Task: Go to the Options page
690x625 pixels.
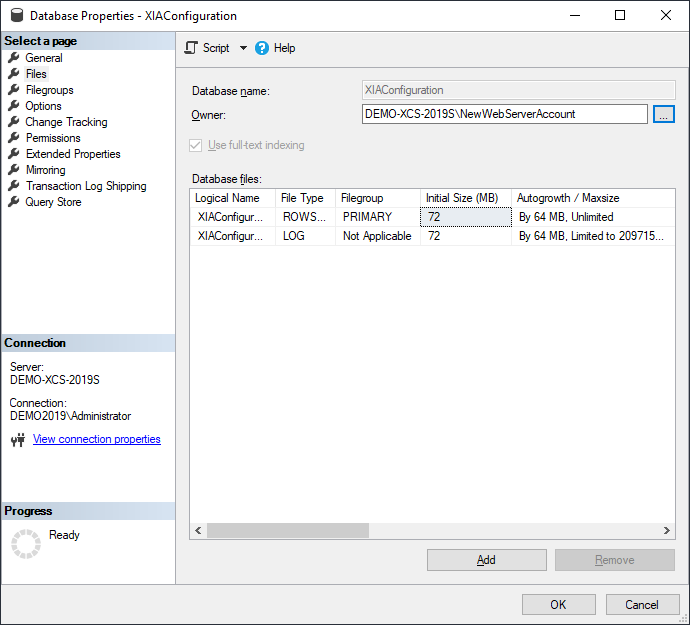Action: click(x=43, y=106)
